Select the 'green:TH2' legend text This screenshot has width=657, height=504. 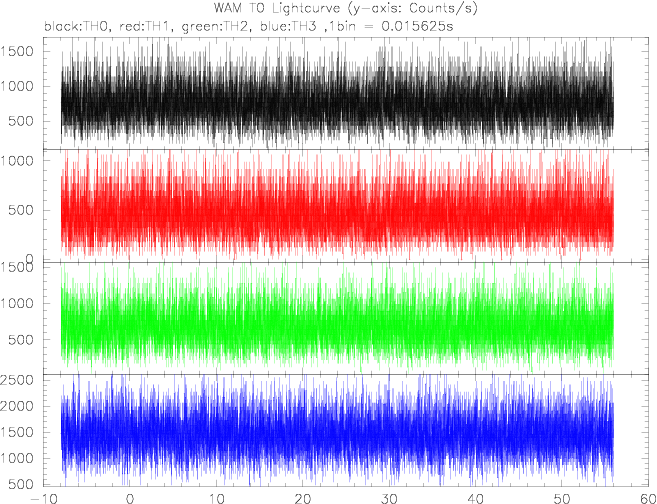pos(215,26)
